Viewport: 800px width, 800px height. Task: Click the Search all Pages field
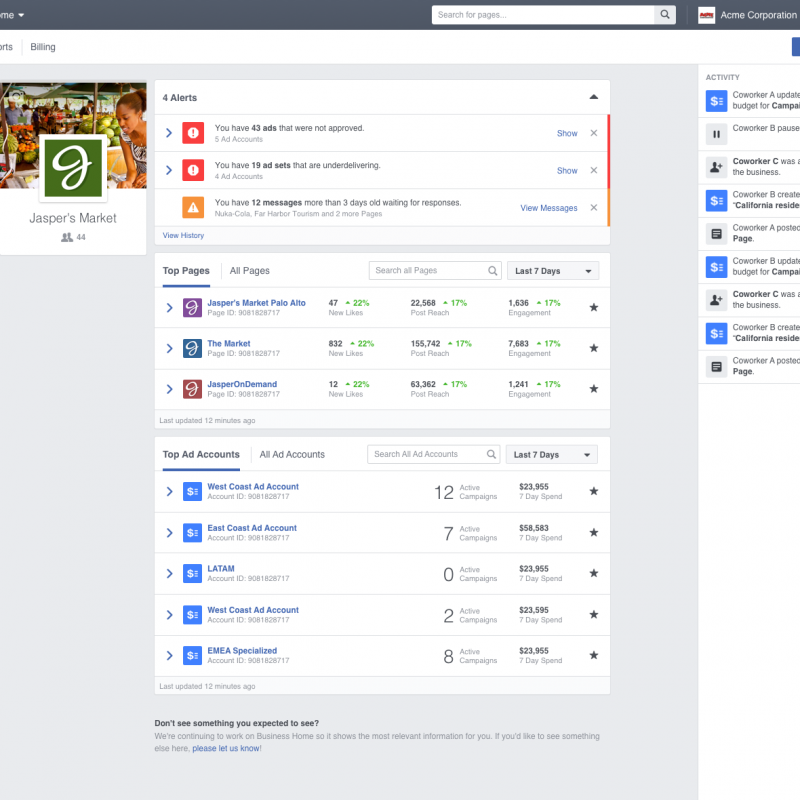[428, 271]
